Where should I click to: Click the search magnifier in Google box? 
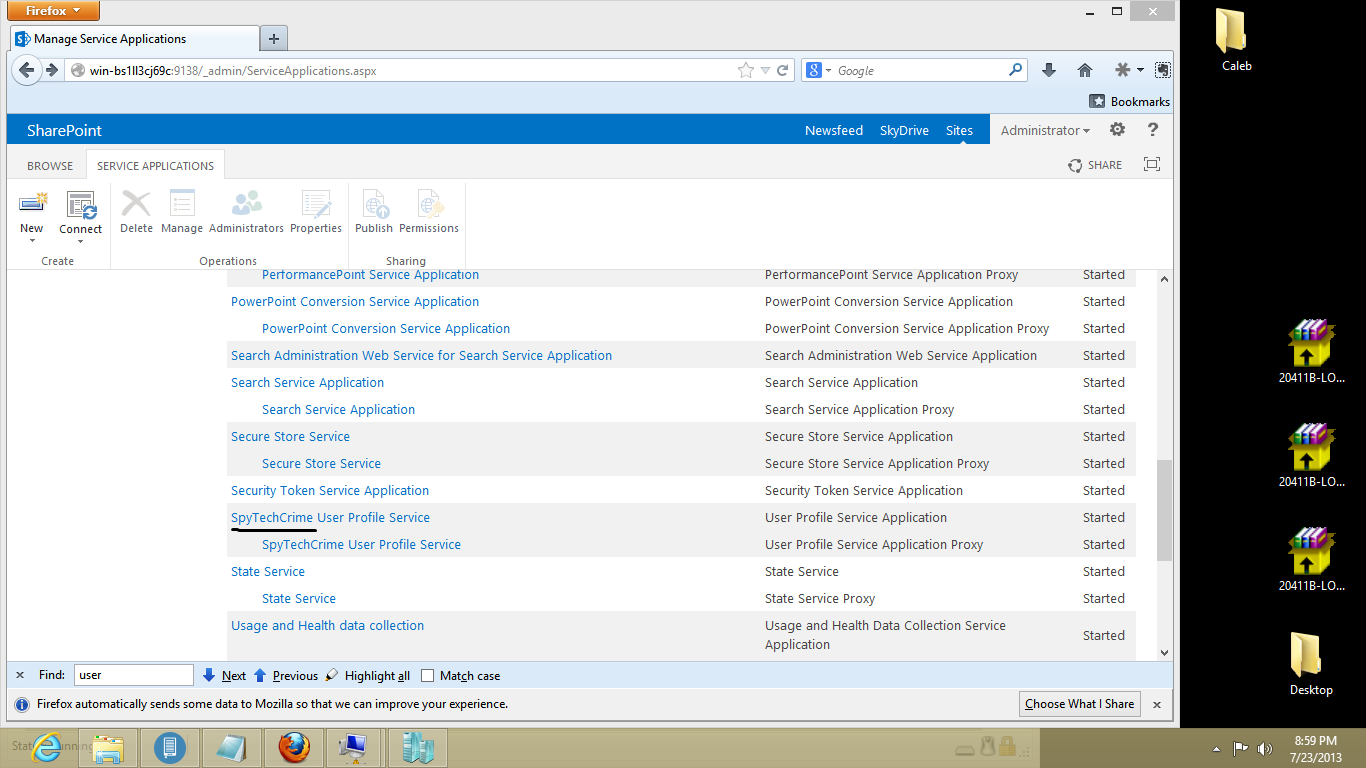(1016, 70)
